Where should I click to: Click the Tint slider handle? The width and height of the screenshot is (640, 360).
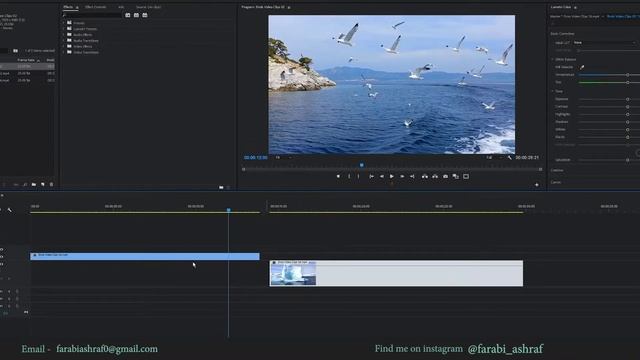(628, 82)
